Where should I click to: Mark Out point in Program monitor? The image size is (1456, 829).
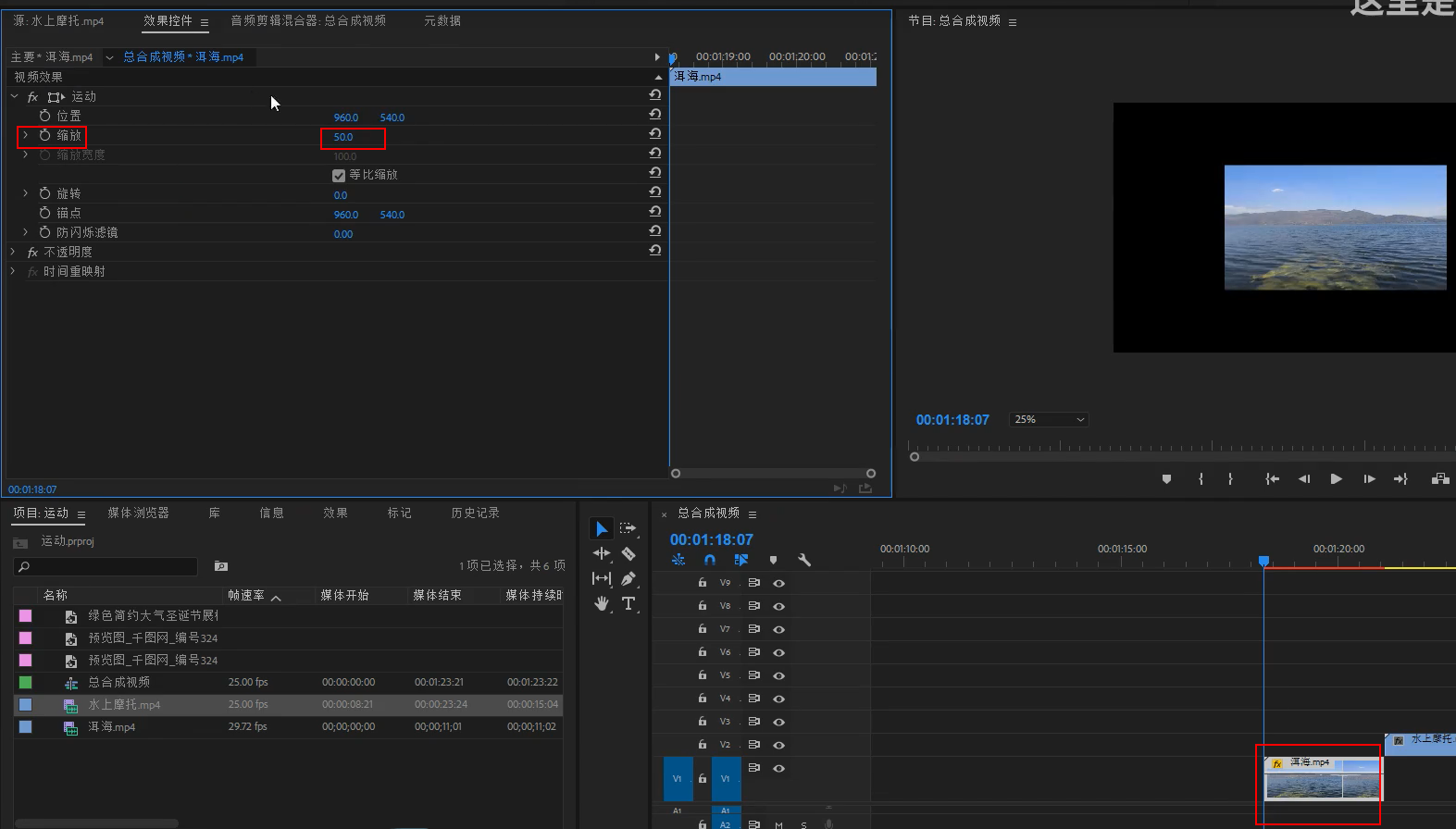point(1230,478)
